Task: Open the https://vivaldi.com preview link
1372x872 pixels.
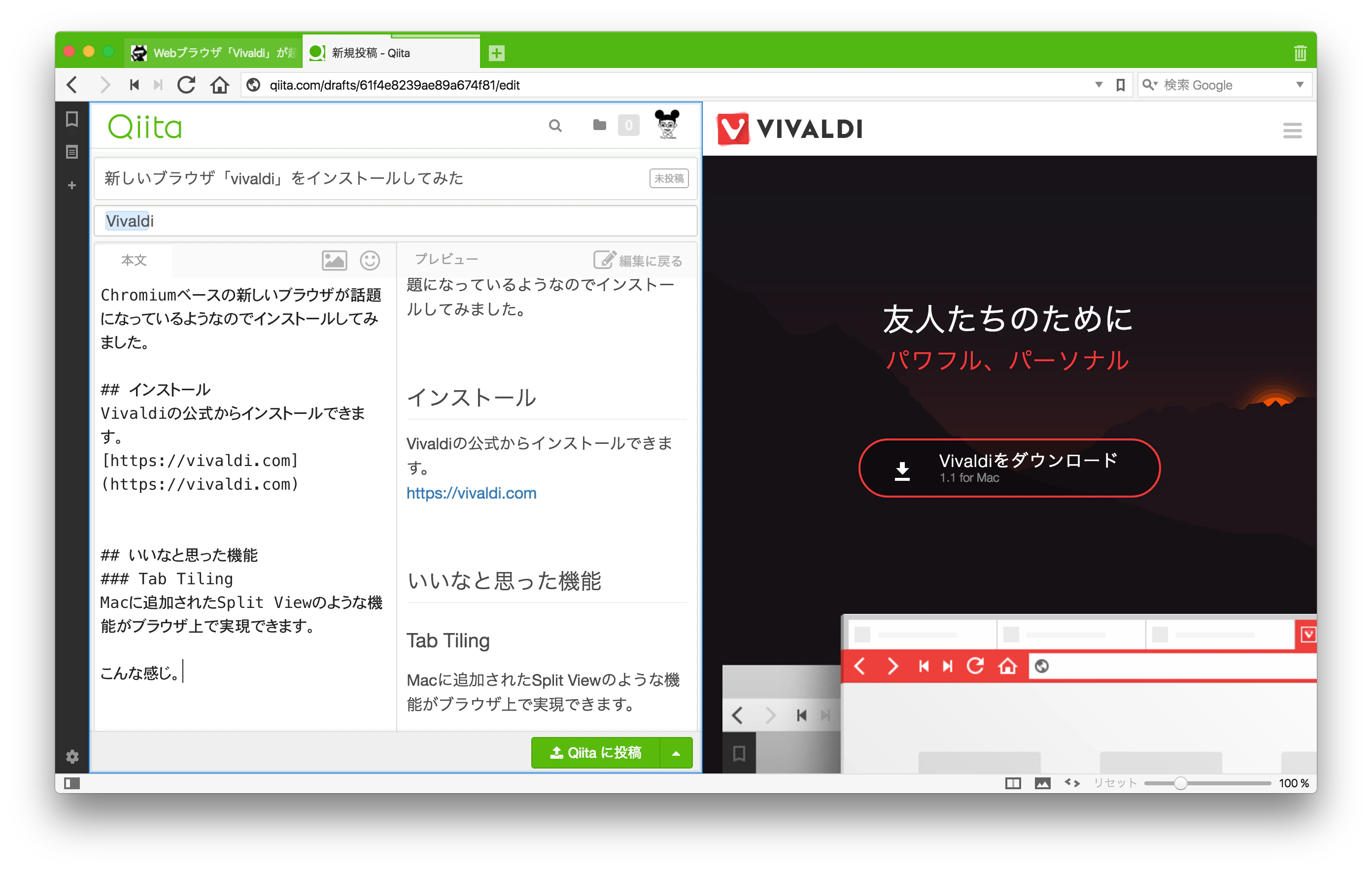Action: click(x=471, y=493)
